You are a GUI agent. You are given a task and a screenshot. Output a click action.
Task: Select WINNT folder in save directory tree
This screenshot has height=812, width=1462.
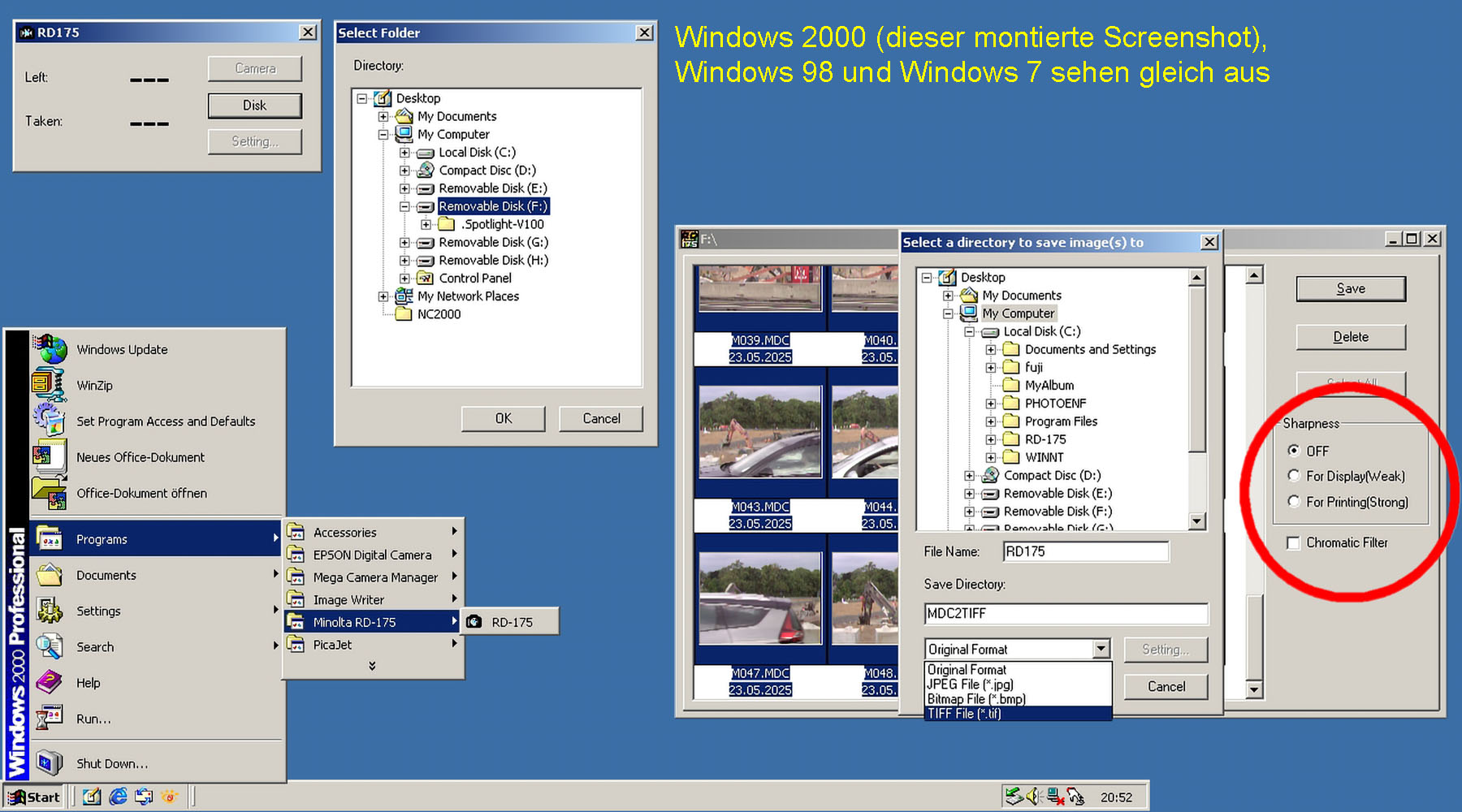point(1044,457)
